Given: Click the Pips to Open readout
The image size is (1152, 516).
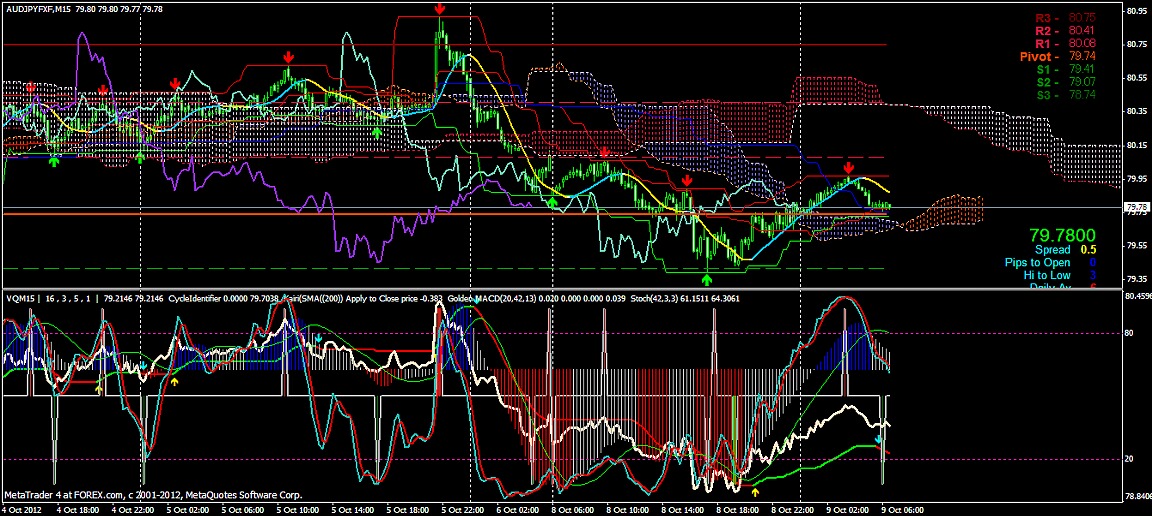Looking at the screenshot, I should 1051,262.
